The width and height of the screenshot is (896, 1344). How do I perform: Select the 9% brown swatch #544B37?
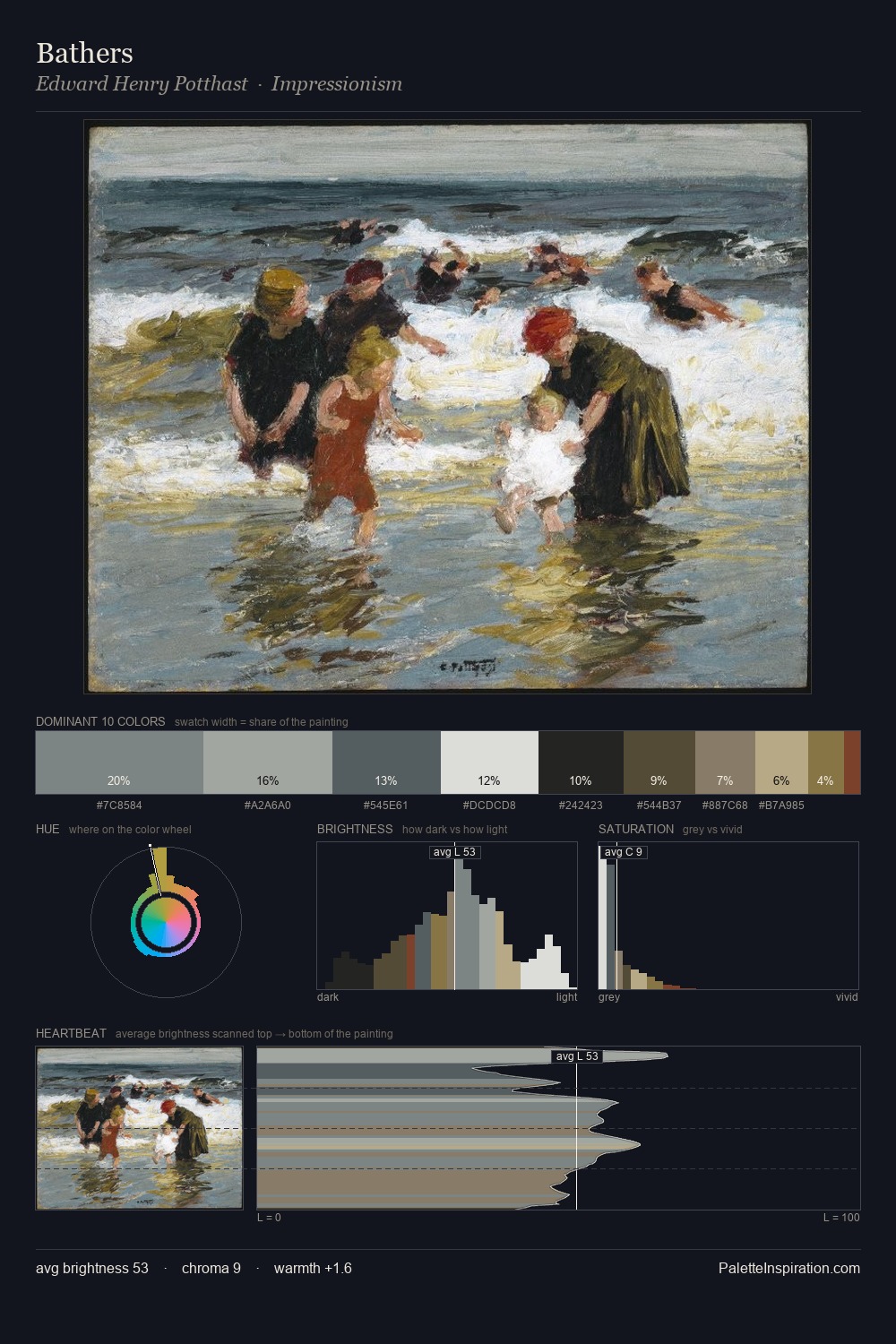[x=659, y=762]
